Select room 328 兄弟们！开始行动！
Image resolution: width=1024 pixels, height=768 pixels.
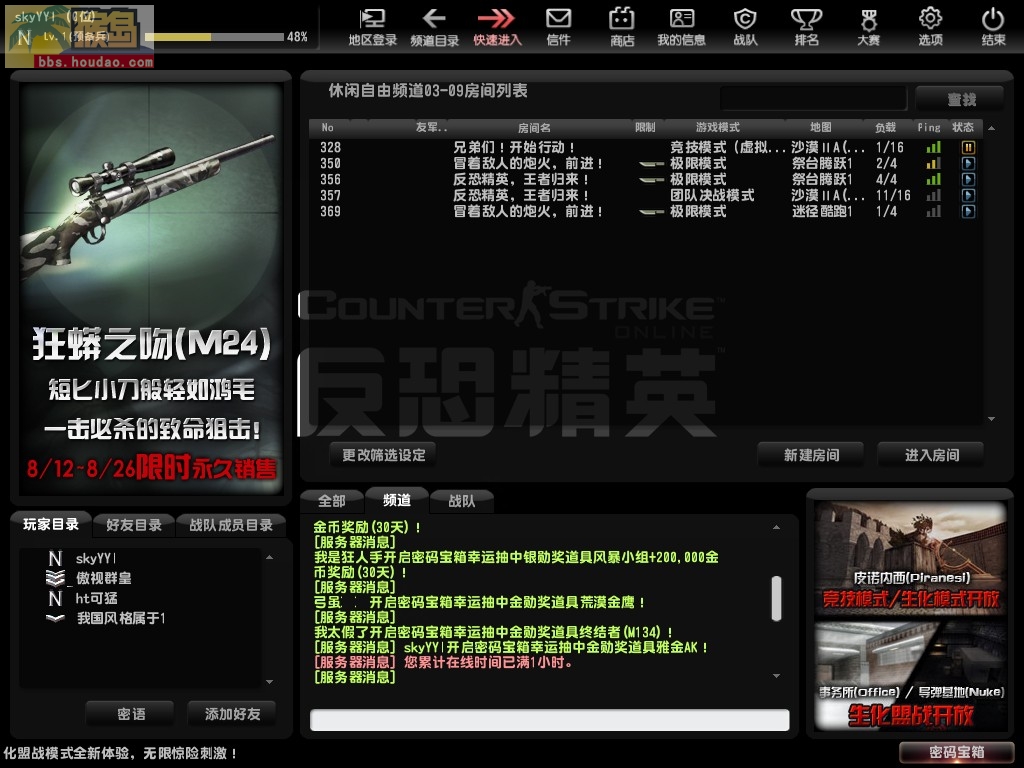647,148
